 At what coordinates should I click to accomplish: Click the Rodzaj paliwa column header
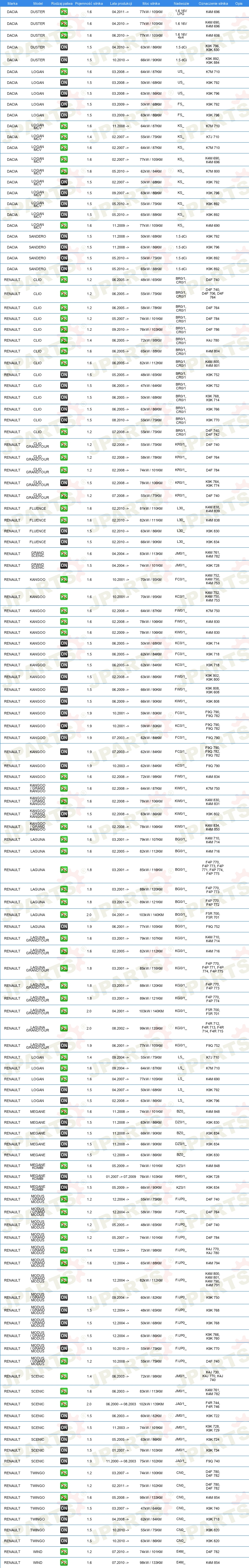click(x=62, y=3)
